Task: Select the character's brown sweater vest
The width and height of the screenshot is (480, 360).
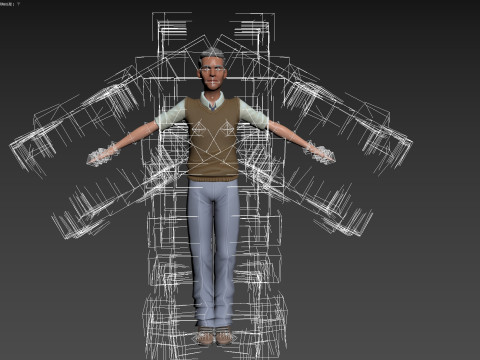Action: (212, 139)
